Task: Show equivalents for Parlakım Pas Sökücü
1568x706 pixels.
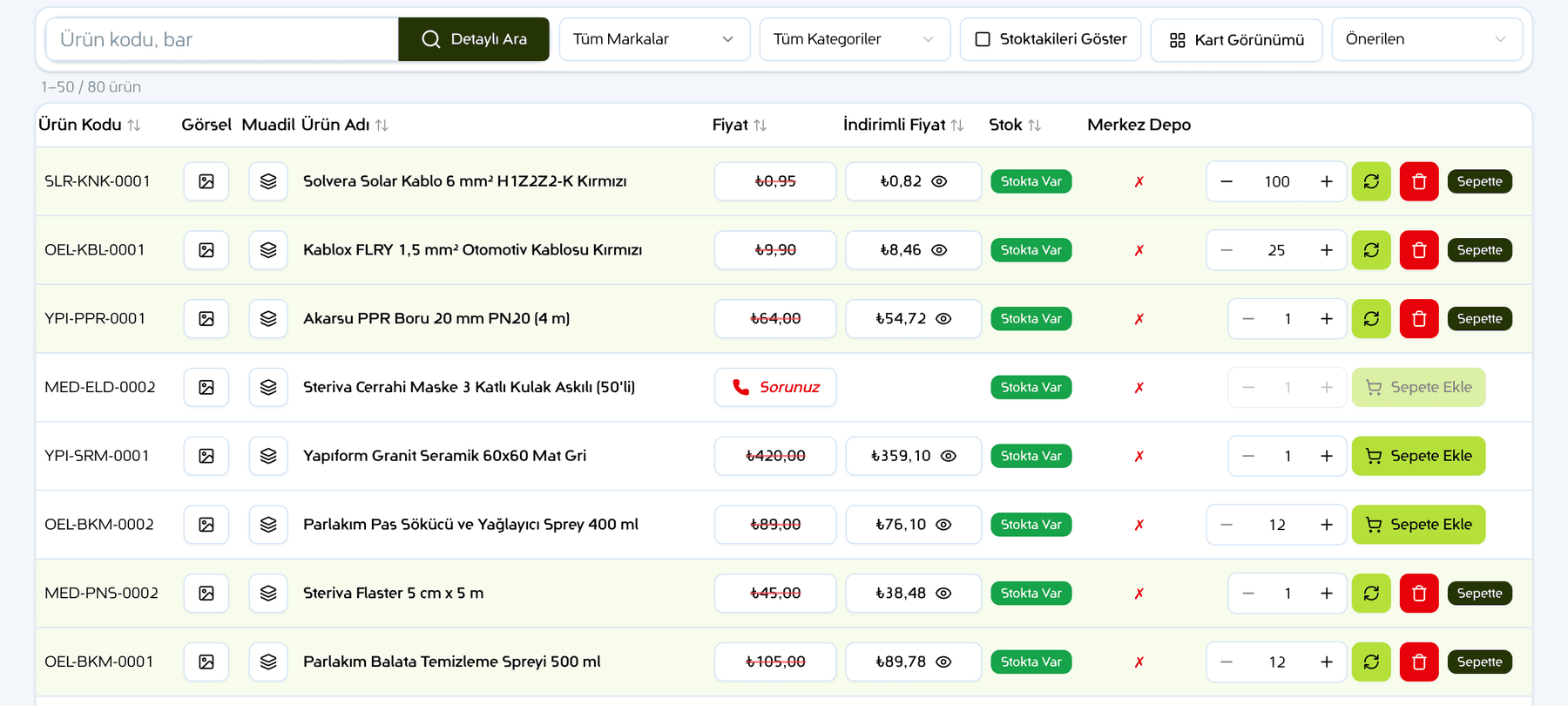Action: [x=268, y=525]
